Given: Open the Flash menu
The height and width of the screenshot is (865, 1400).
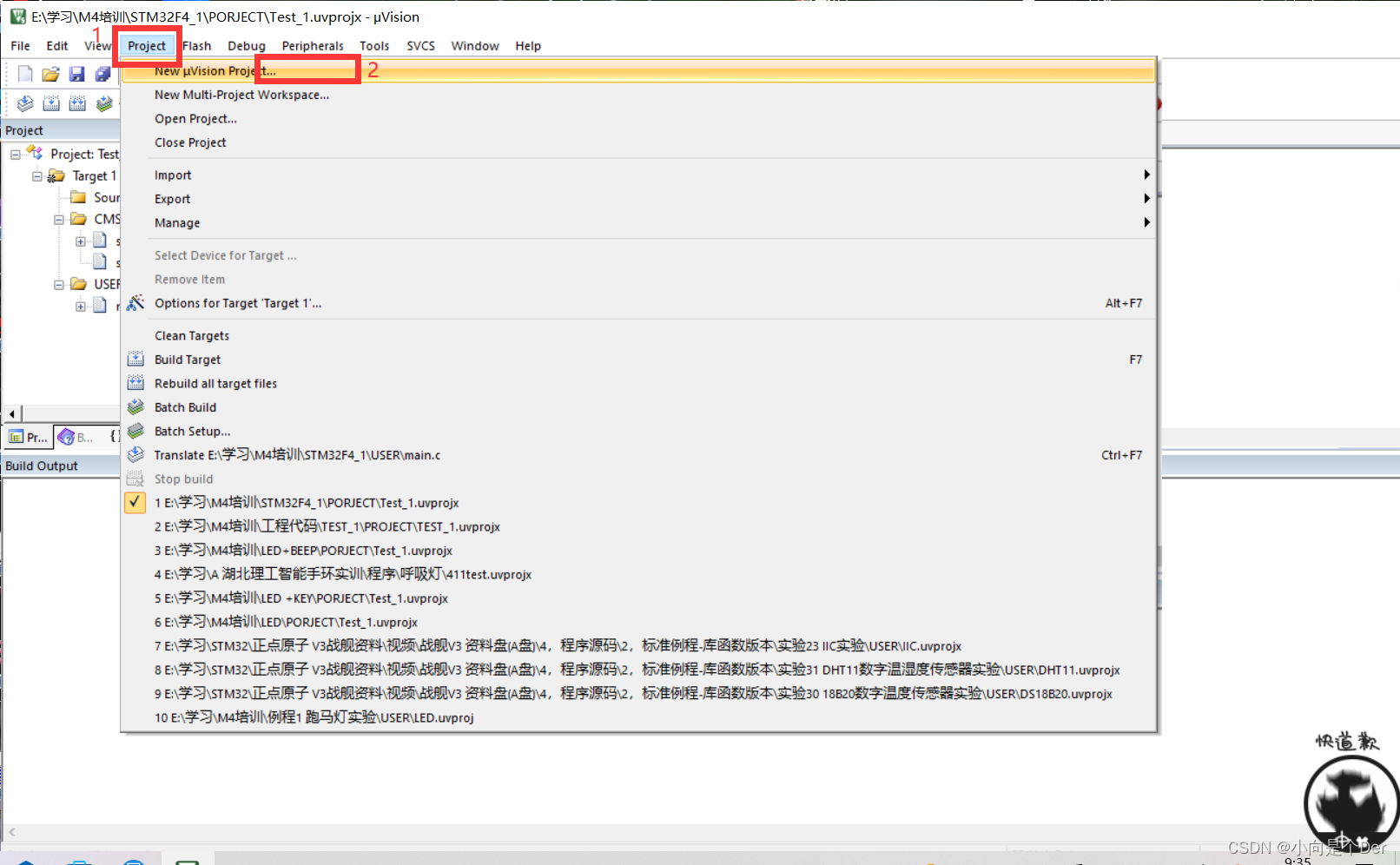Looking at the screenshot, I should point(197,46).
